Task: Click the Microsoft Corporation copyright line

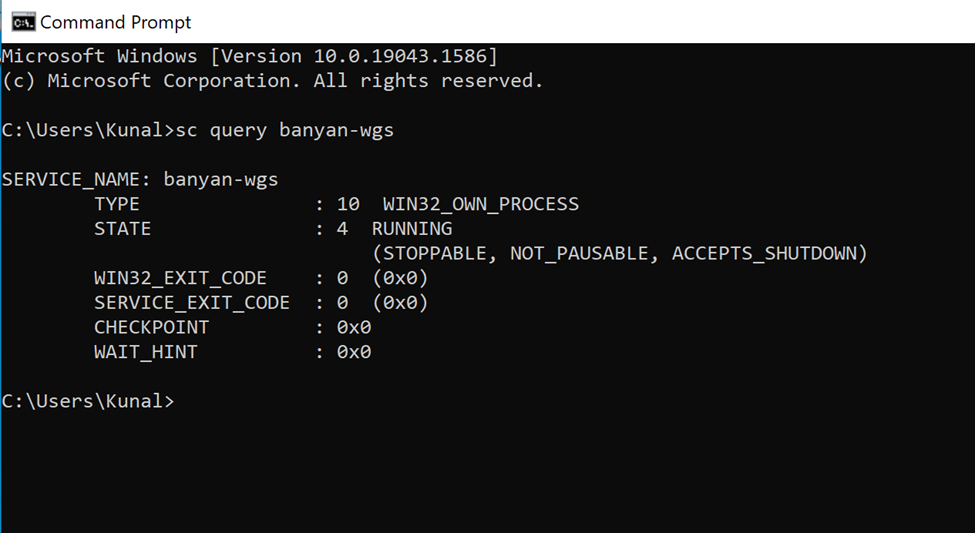Action: tap(272, 81)
